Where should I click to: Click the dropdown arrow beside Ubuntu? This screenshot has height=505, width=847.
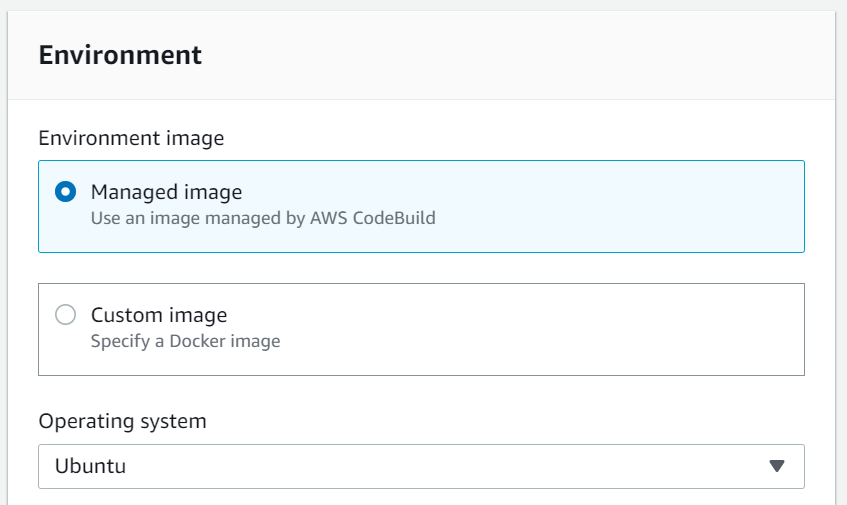[777, 466]
